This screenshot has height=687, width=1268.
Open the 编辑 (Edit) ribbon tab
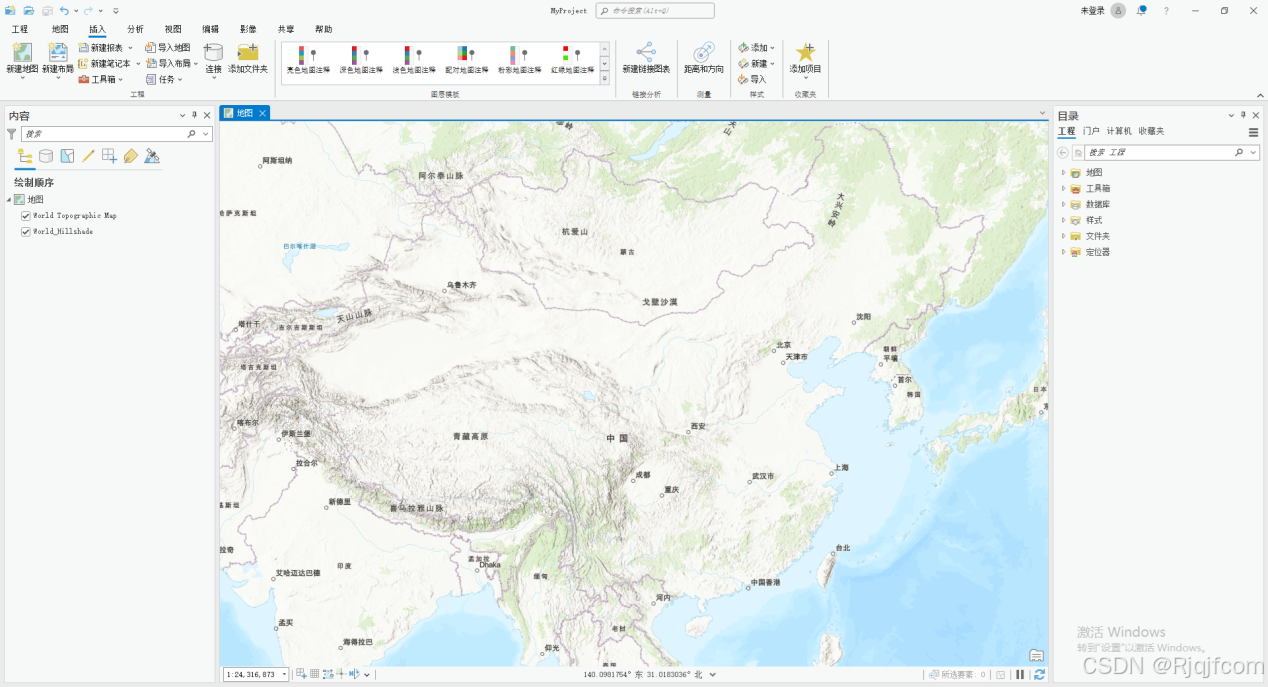pyautogui.click(x=210, y=30)
